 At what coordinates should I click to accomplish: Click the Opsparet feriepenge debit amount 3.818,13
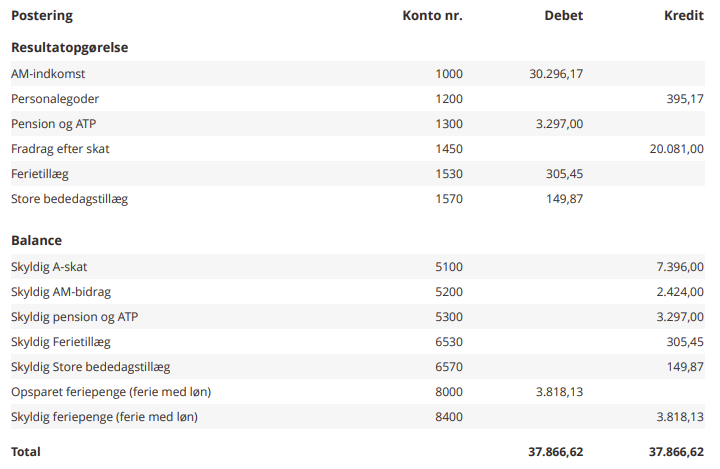click(556, 392)
